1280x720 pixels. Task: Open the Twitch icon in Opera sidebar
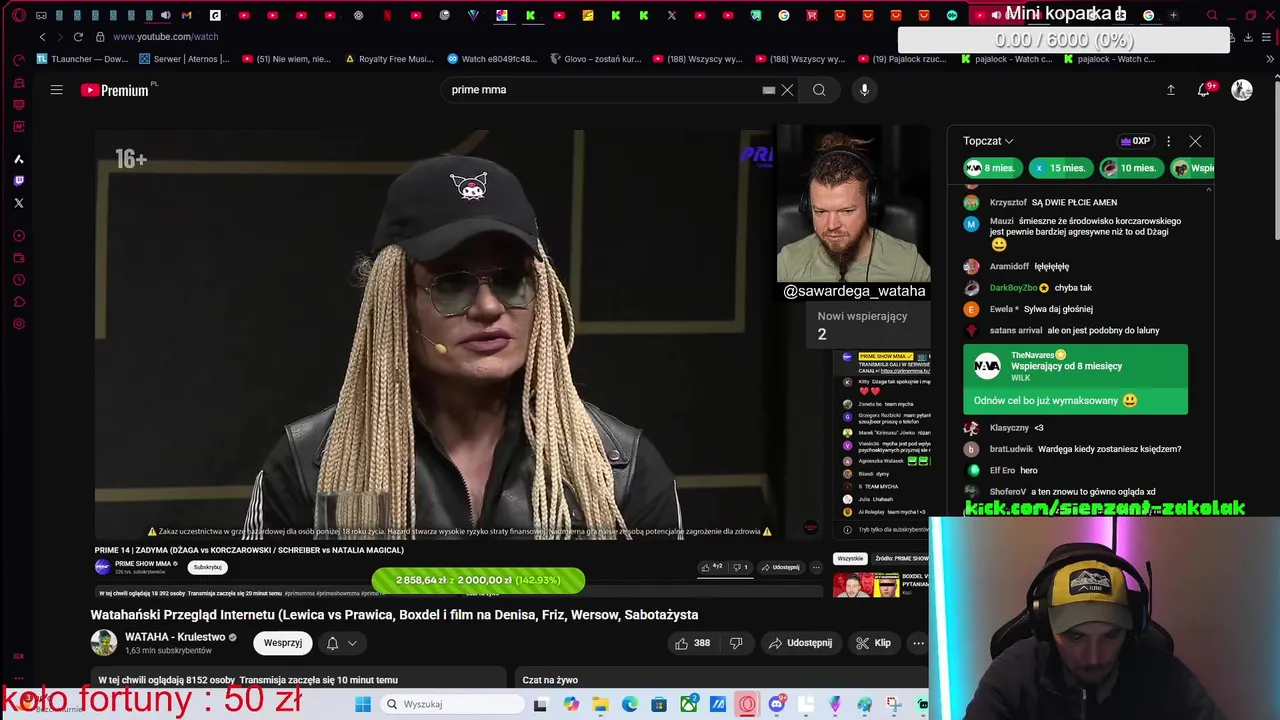pyautogui.click(x=18, y=181)
